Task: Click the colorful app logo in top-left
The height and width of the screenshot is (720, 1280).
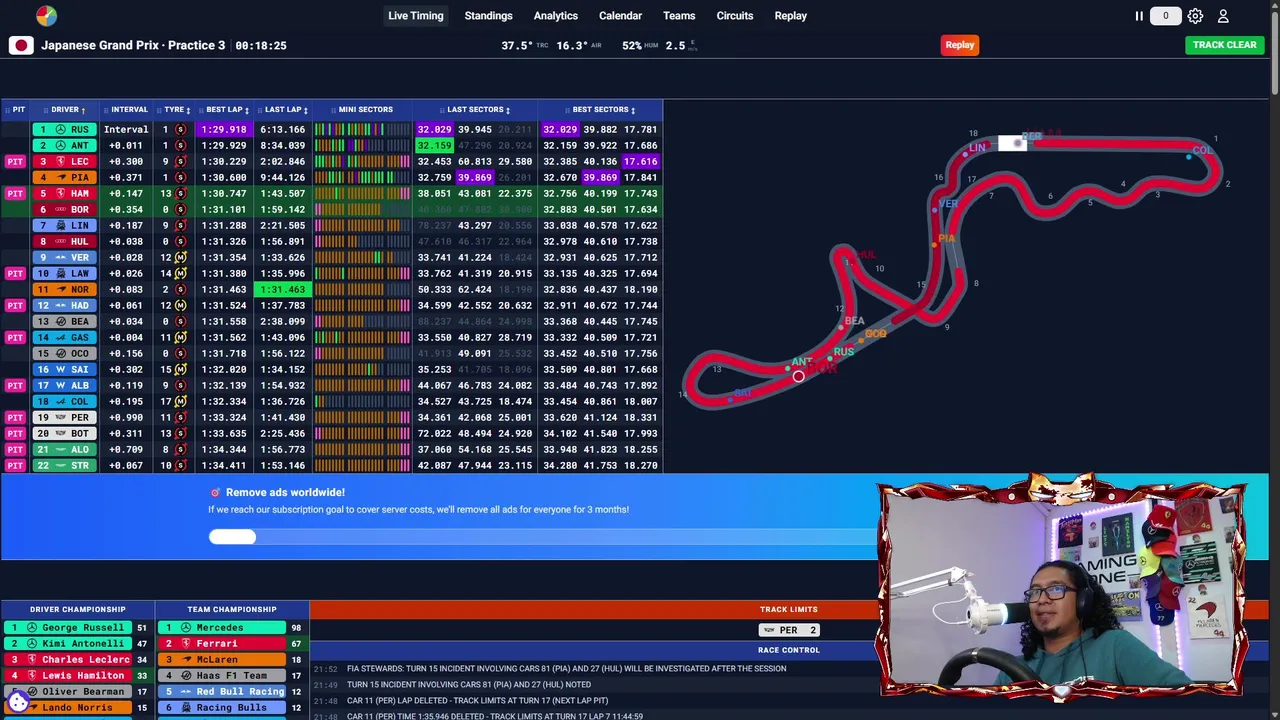Action: 46,16
